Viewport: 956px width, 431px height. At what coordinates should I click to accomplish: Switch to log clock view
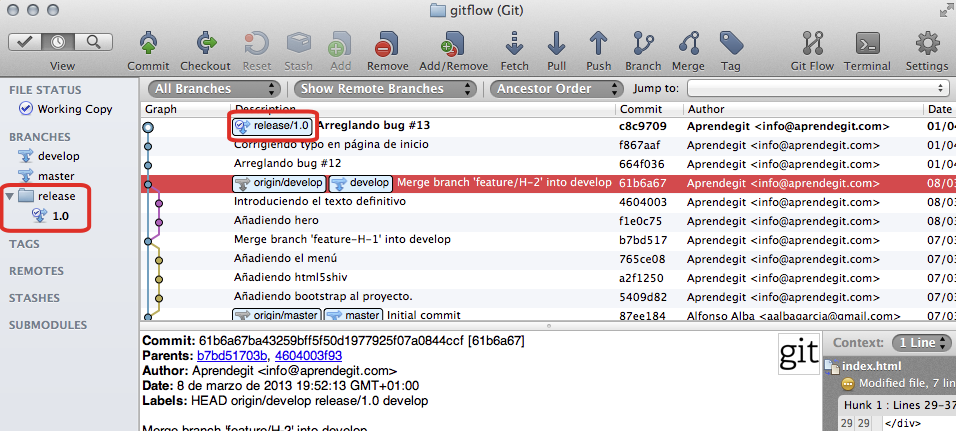pos(61,42)
